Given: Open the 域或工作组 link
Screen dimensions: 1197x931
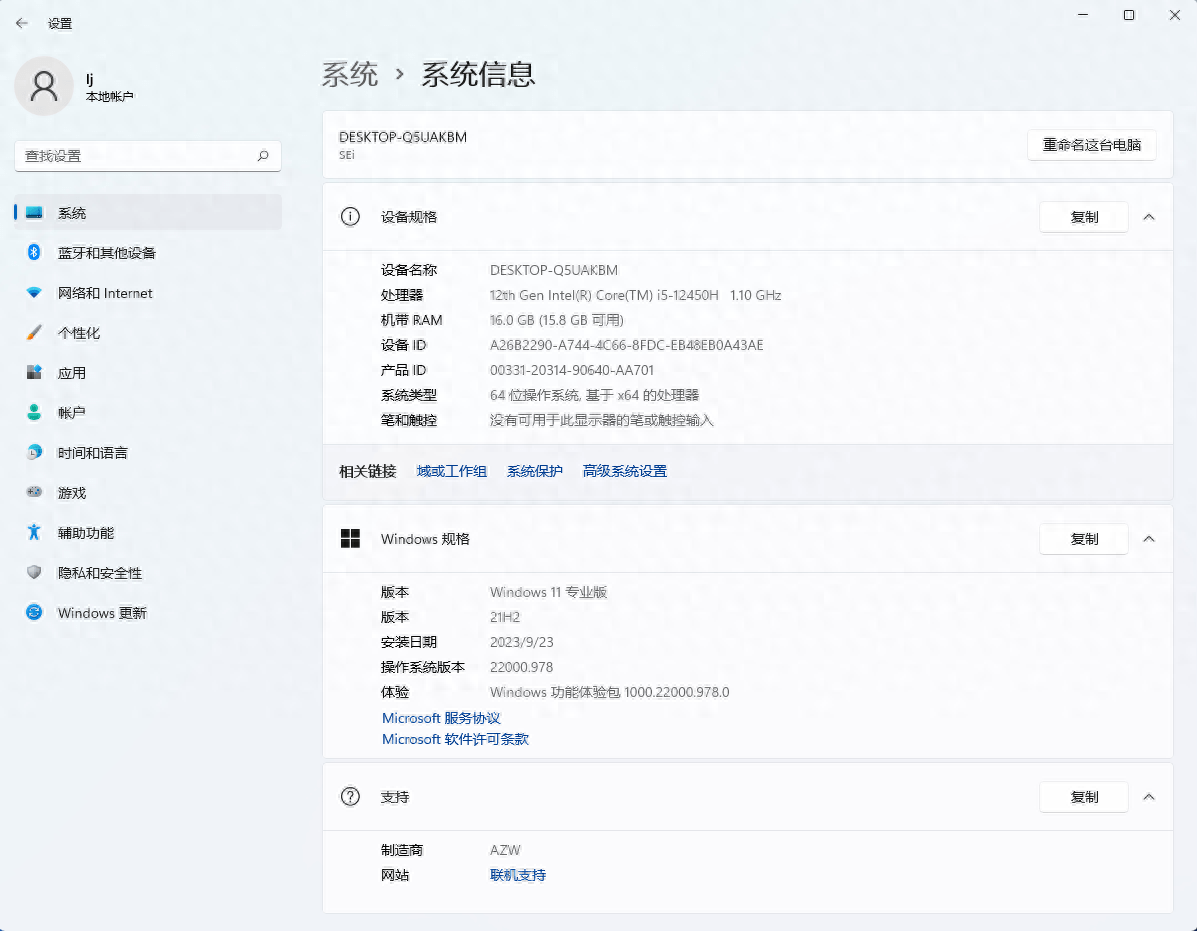Looking at the screenshot, I should pyautogui.click(x=452, y=472).
